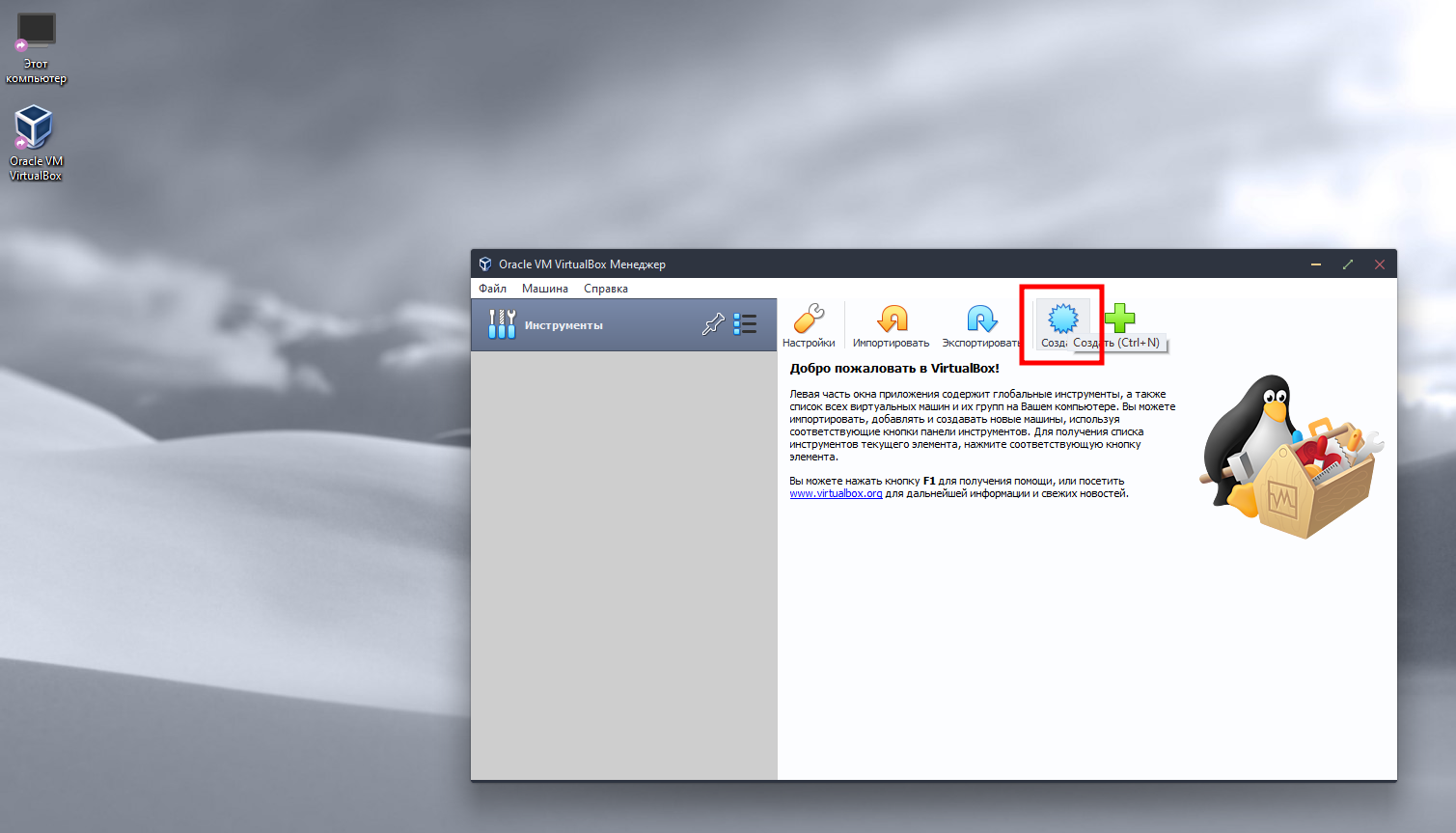Click the pin icon in Инструменты panel
The width and height of the screenshot is (1456, 833).
tap(712, 324)
